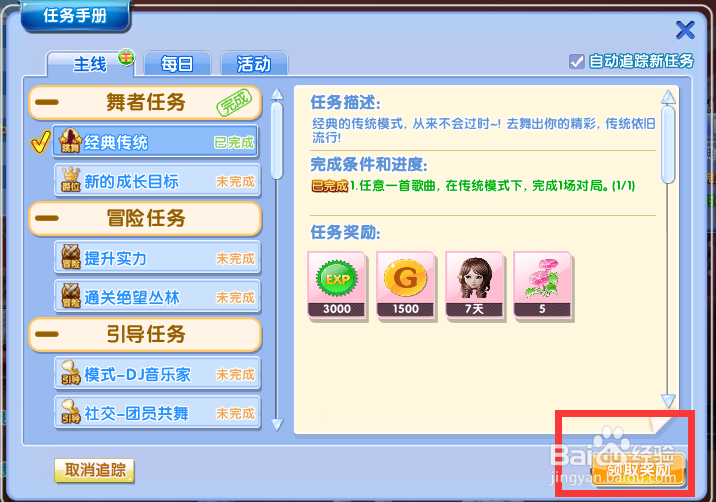
Task: Click the gold coin 1500 reward icon
Action: 405,285
